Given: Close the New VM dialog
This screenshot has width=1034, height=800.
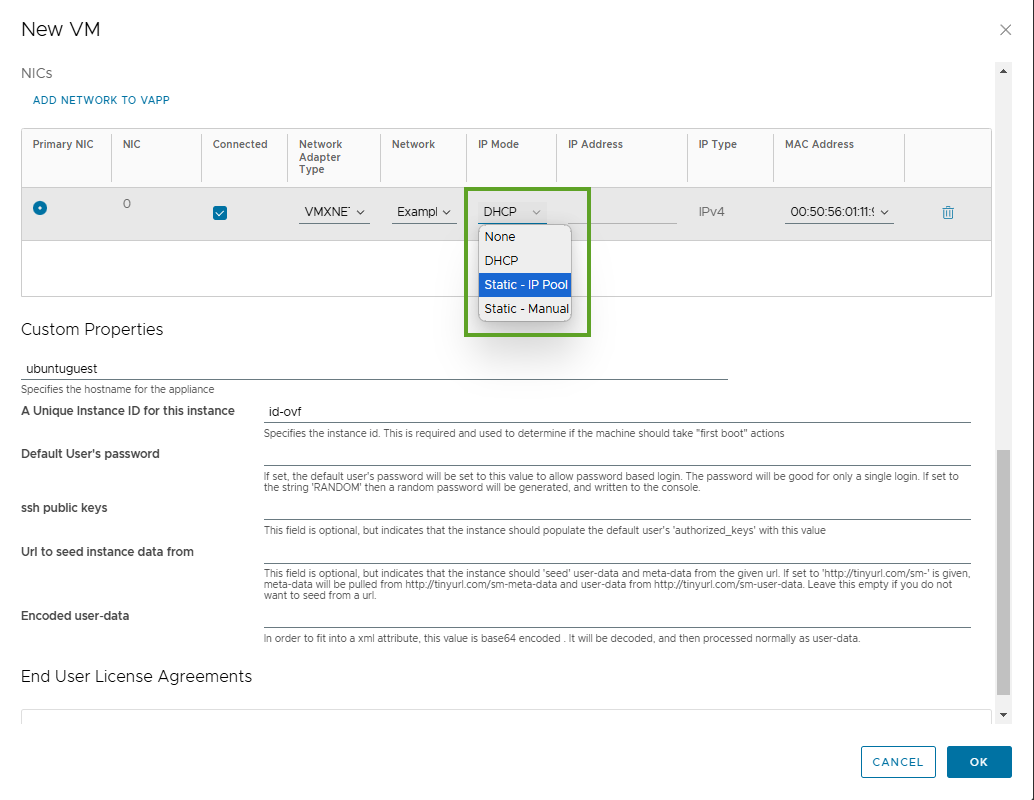Looking at the screenshot, I should pyautogui.click(x=1005, y=30).
